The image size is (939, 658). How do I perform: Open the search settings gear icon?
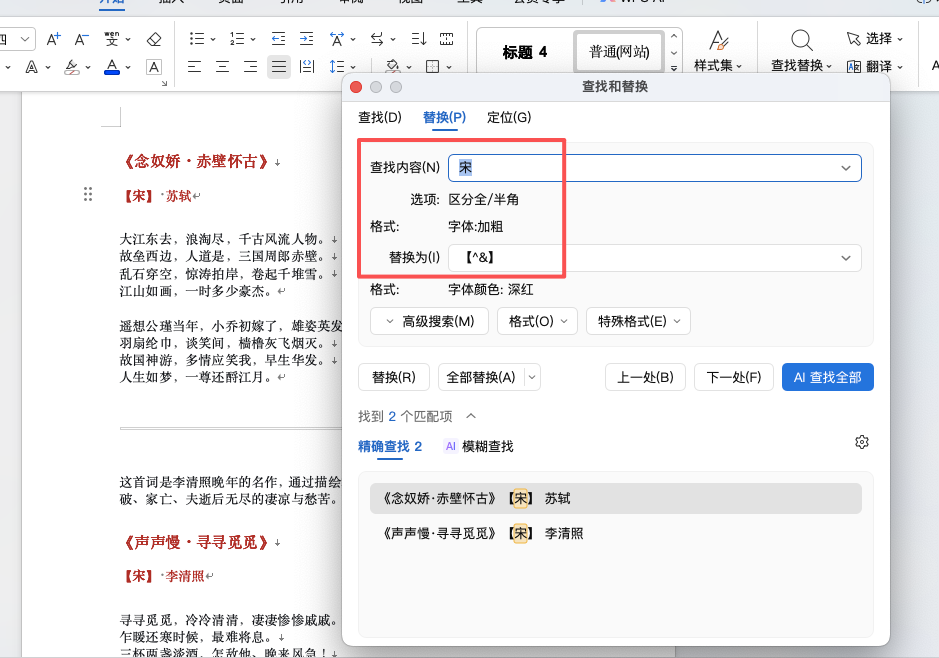(x=862, y=442)
